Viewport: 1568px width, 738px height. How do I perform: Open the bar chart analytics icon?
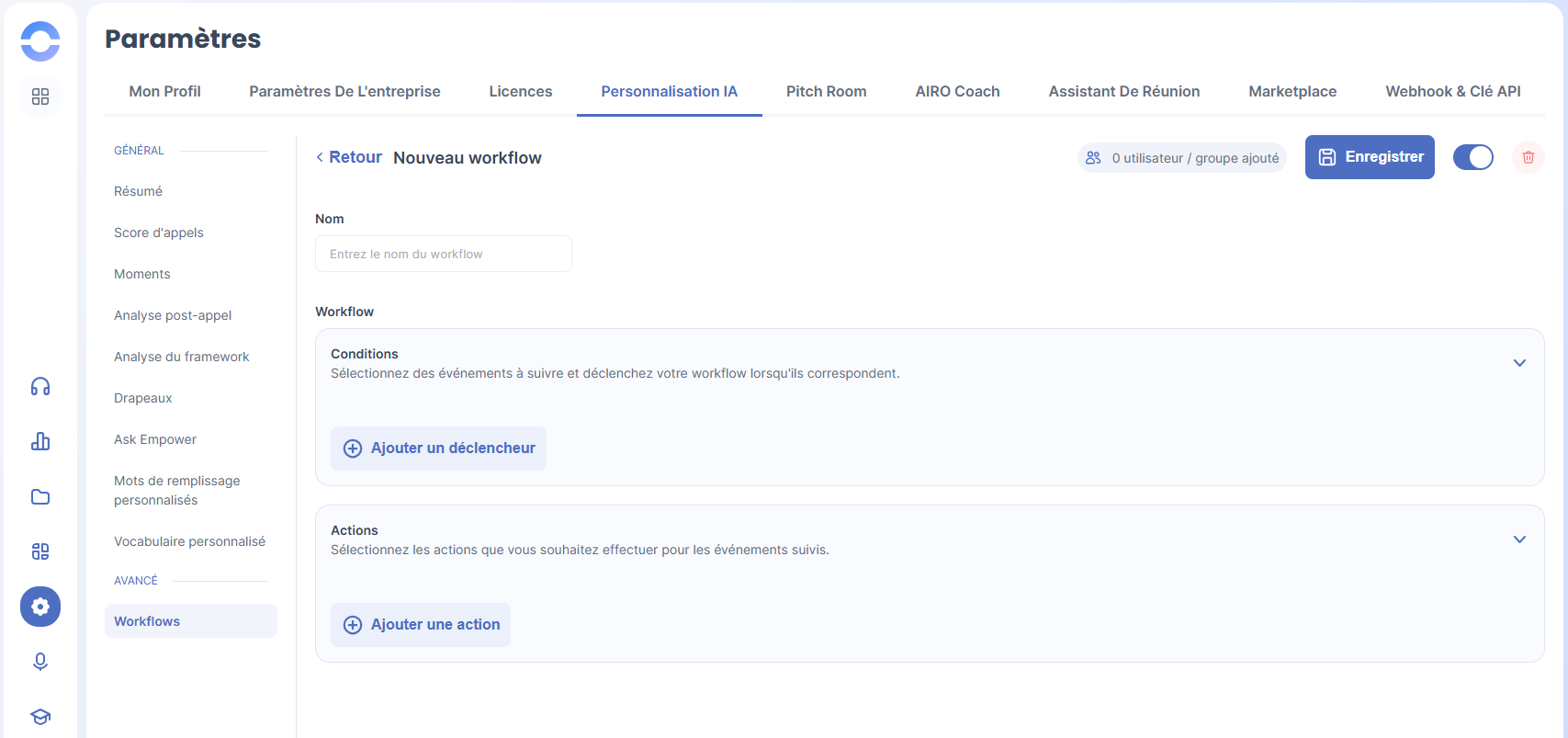40,442
